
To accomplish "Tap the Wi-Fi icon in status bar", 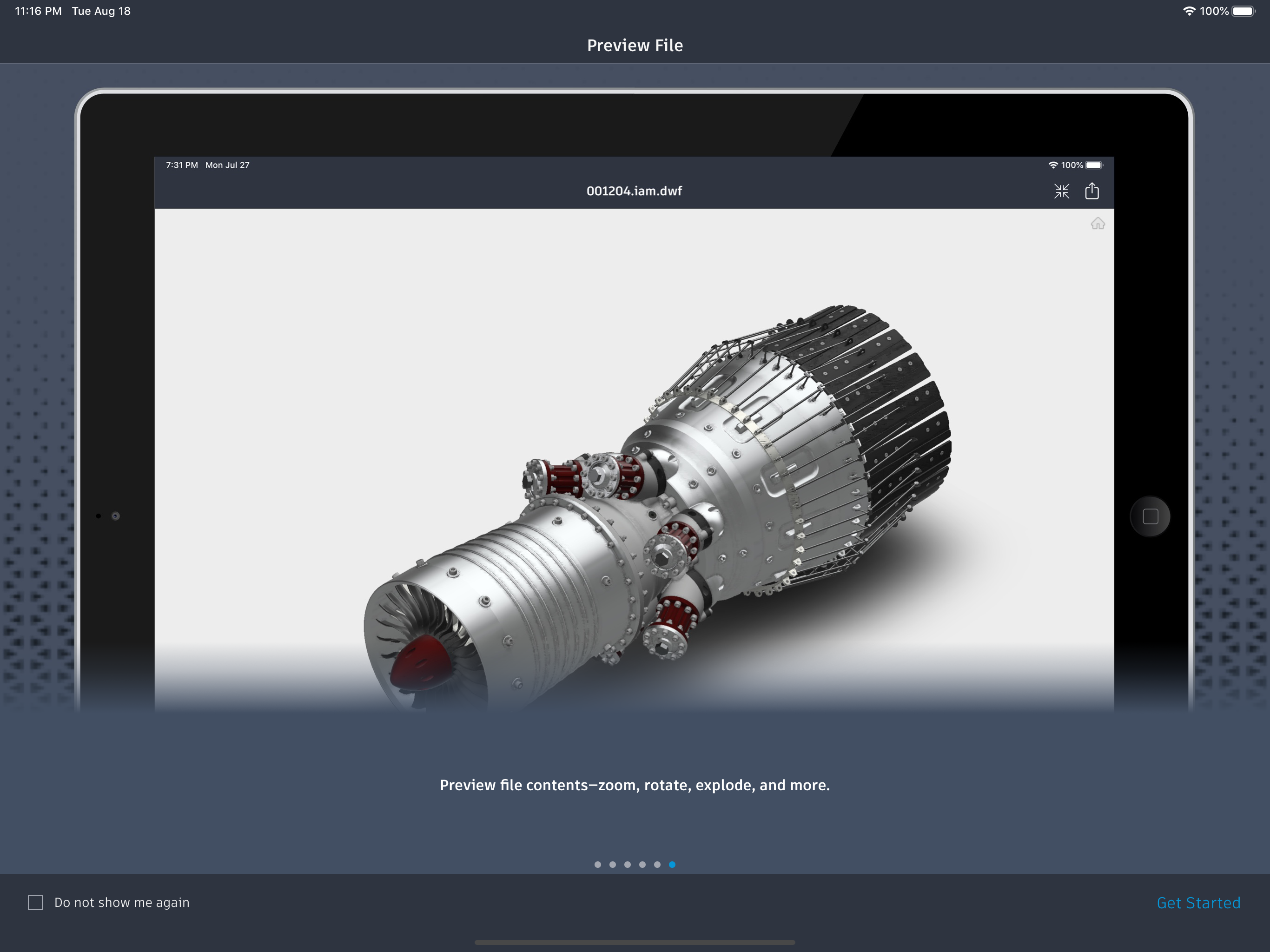I will (1189, 12).
